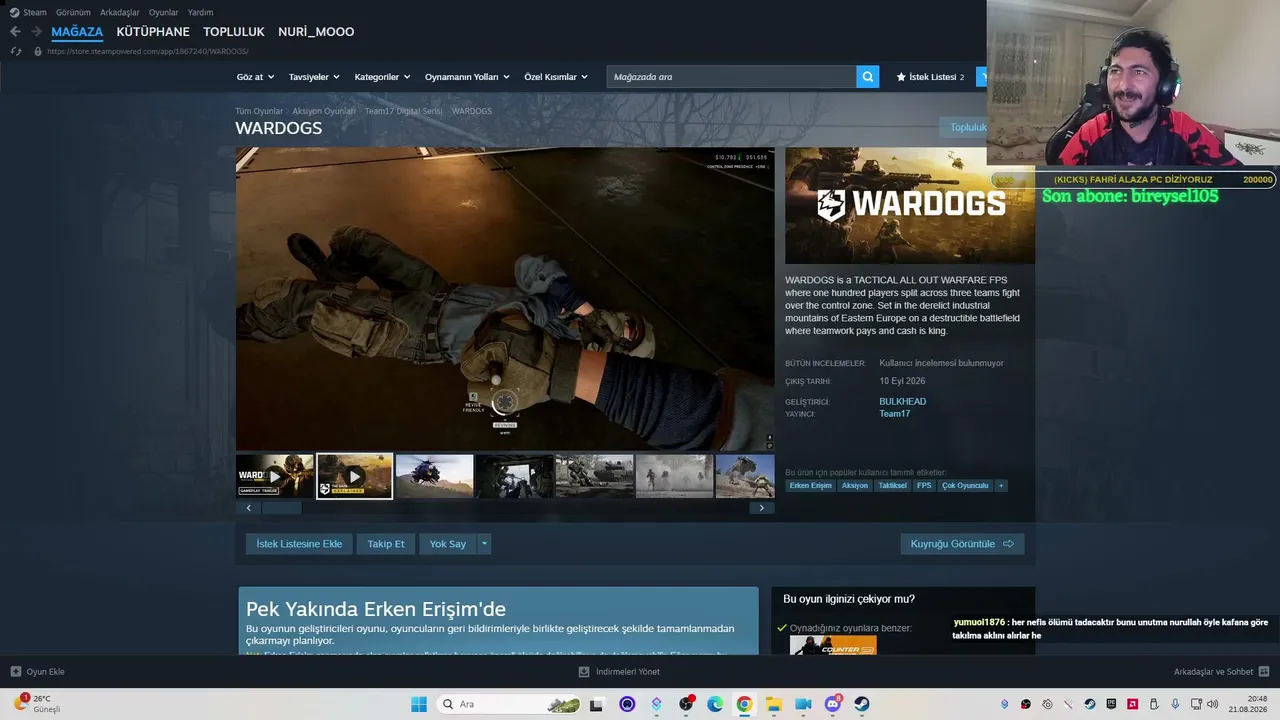Open the Arkadaşlar menu
Viewport: 1280px width, 720px height.
pyautogui.click(x=120, y=12)
